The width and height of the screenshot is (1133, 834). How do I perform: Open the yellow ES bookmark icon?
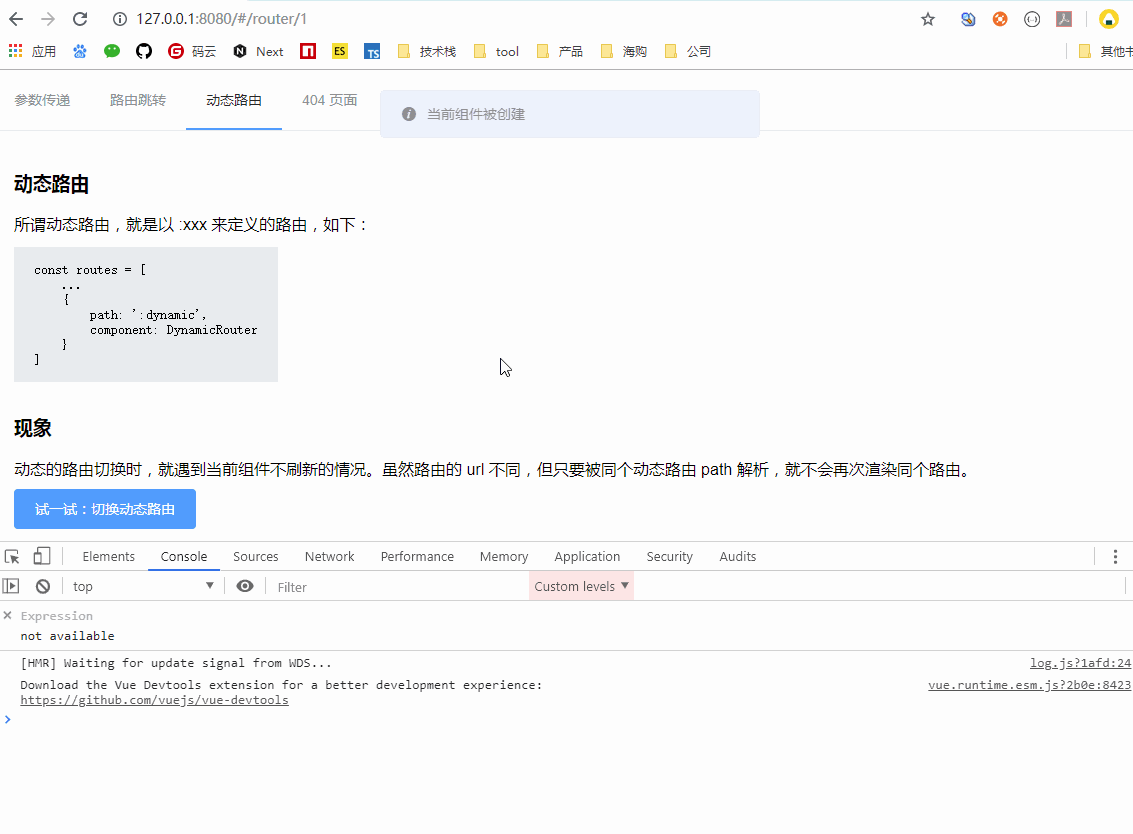(340, 51)
